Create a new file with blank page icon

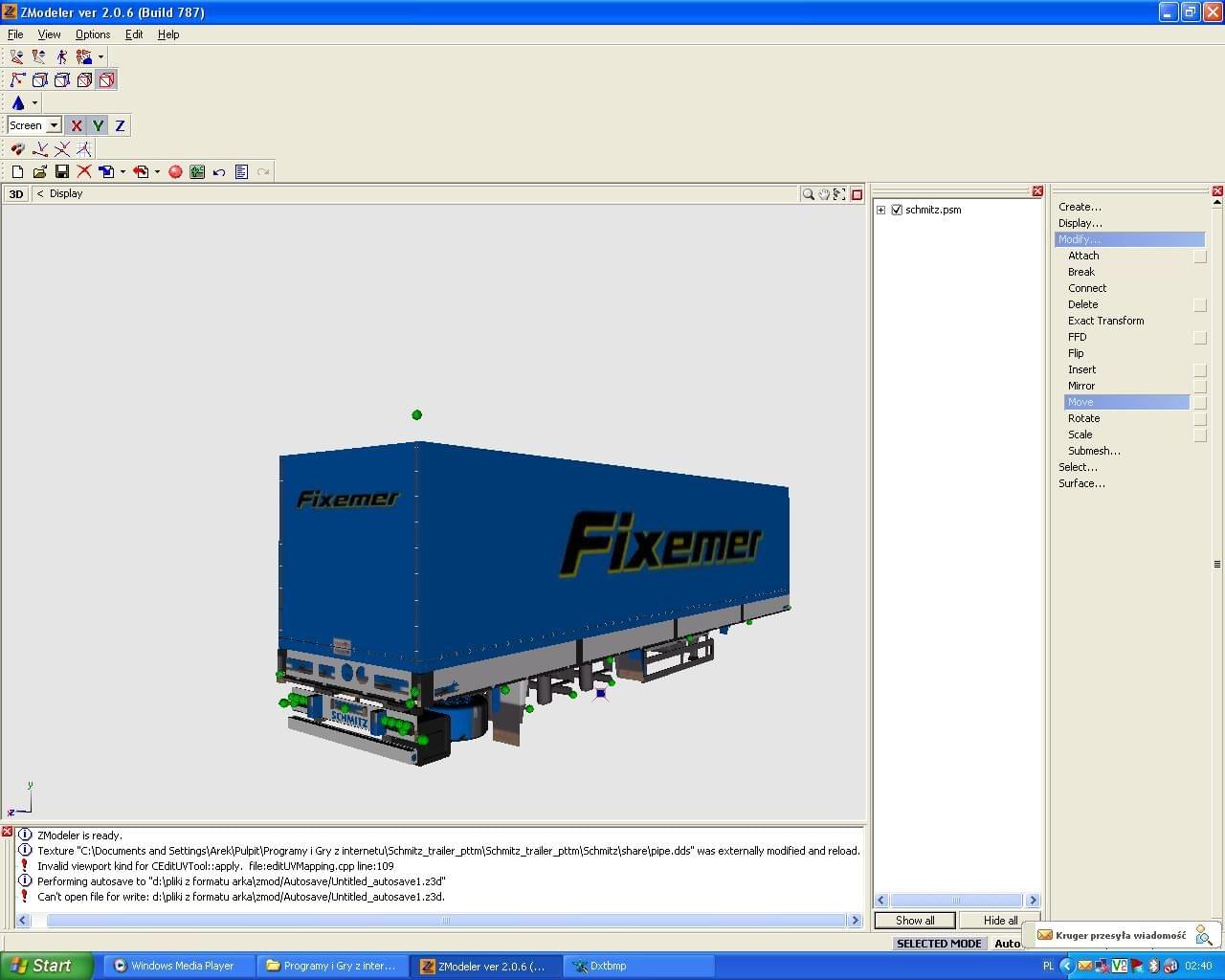[x=17, y=172]
